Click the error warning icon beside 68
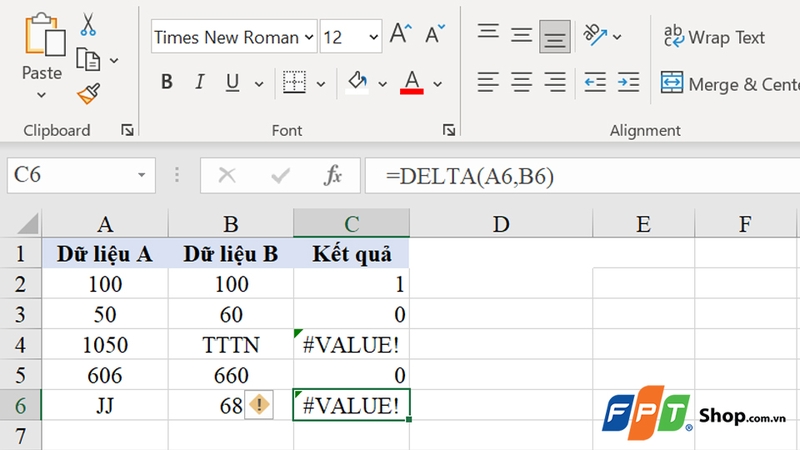This screenshot has height=450, width=800. 259,405
